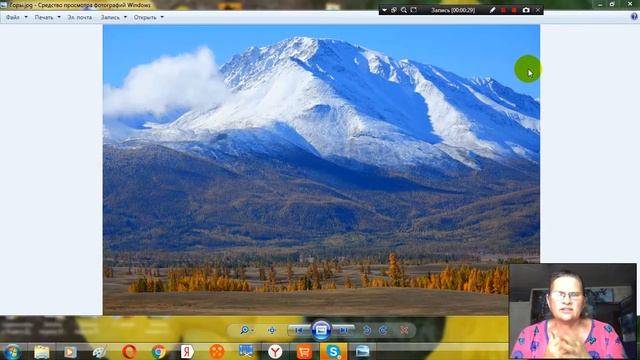
Task: Stop the screen recording
Action: click(514, 10)
